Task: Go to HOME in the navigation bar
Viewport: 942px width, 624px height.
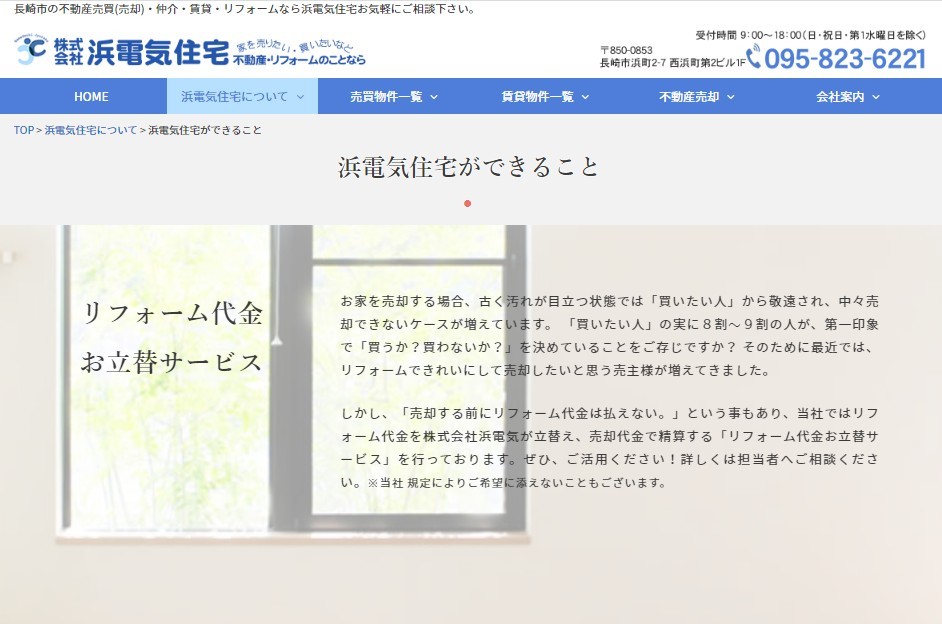Action: pos(91,97)
